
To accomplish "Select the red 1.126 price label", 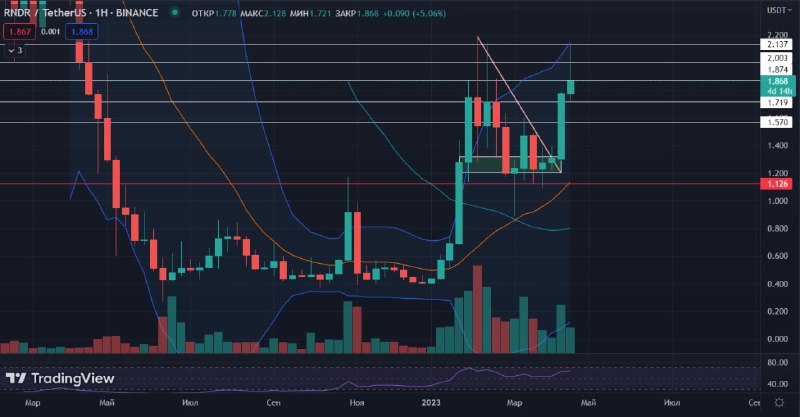I will (x=777, y=184).
